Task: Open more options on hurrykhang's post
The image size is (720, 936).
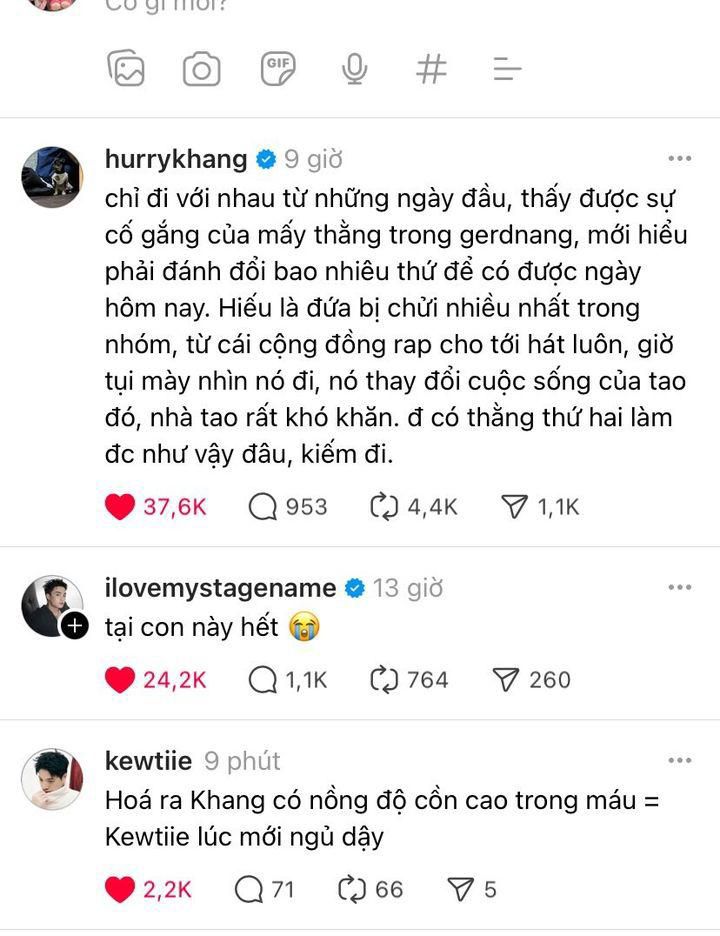Action: point(679,159)
